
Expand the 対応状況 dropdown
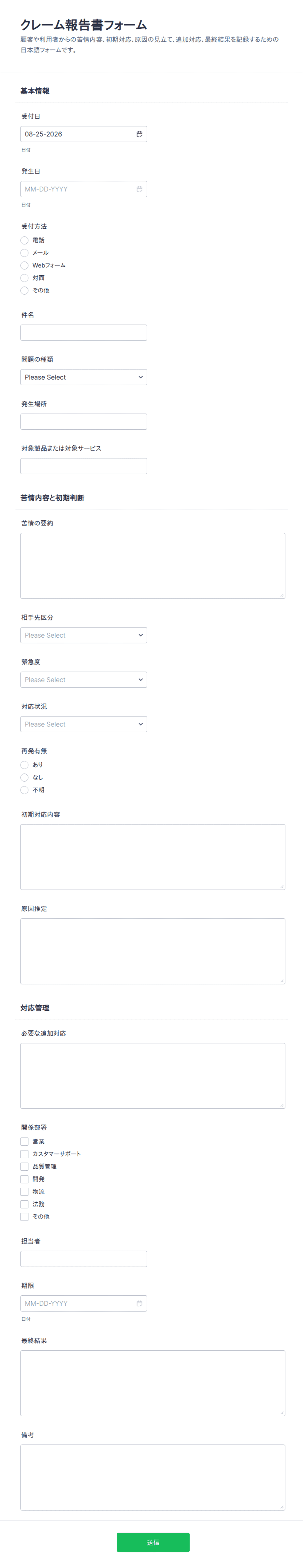pyautogui.click(x=83, y=724)
